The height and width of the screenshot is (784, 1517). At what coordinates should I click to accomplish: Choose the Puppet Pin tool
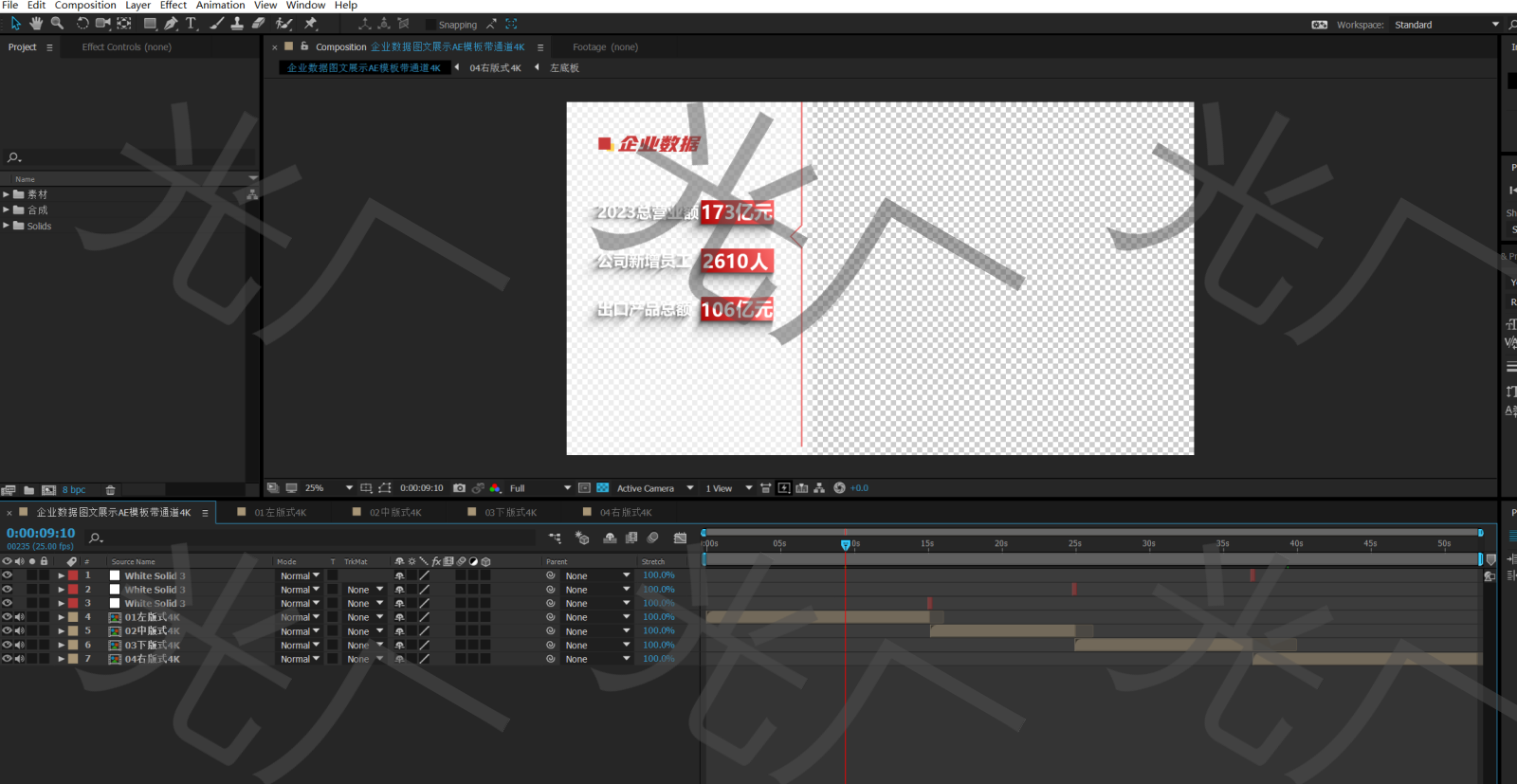310,24
